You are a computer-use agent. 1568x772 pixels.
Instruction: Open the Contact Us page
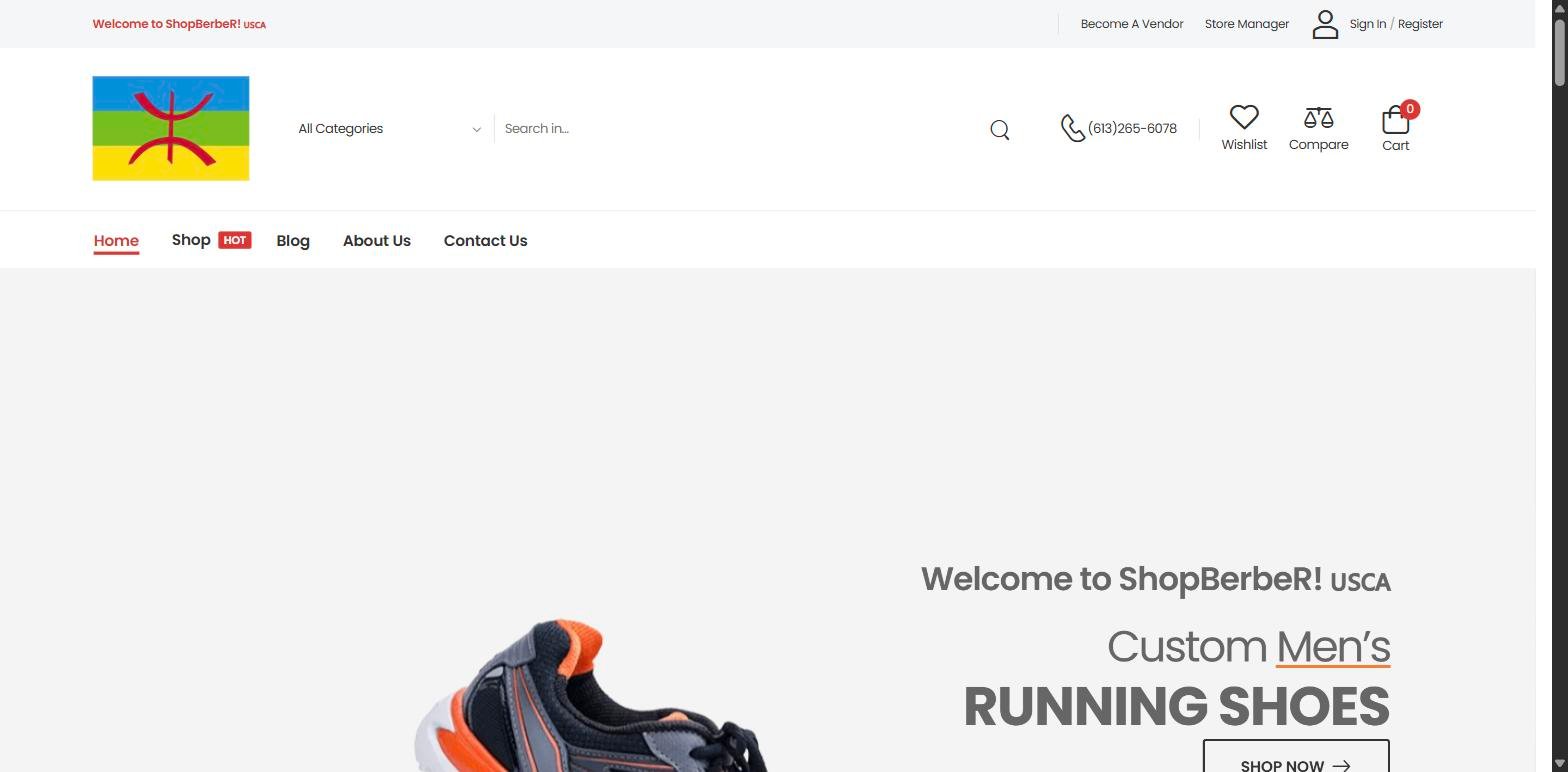click(485, 241)
